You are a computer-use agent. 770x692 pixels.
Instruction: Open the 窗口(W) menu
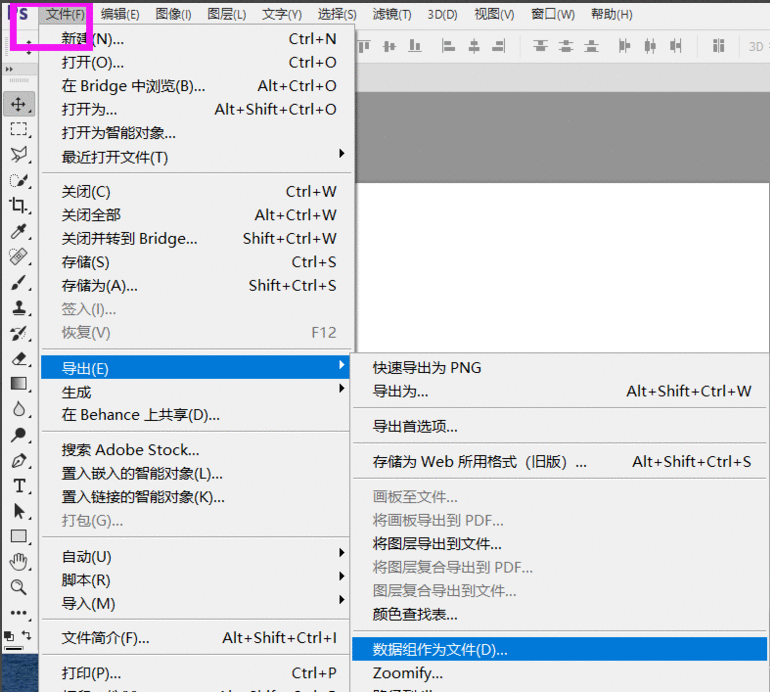point(552,14)
